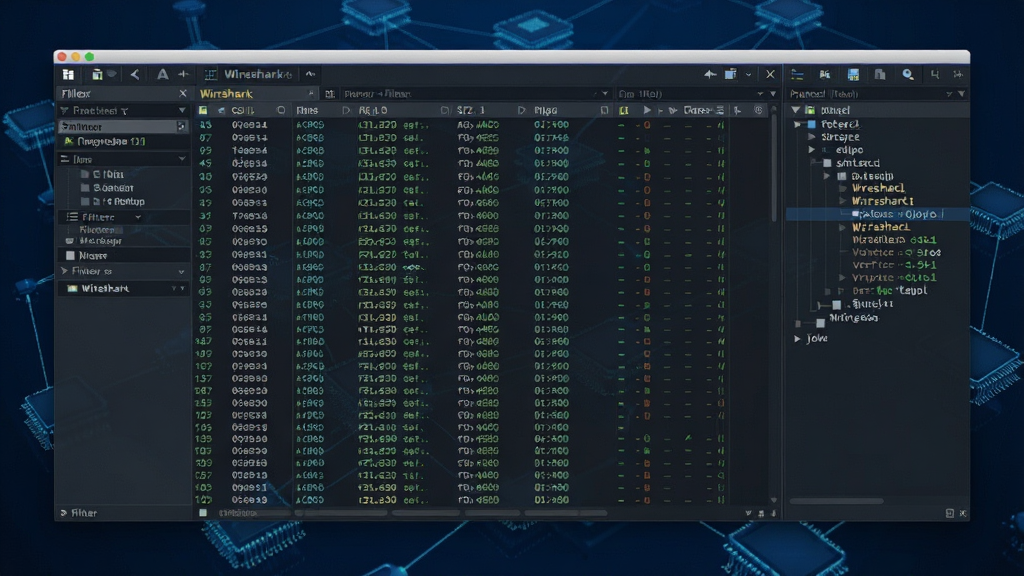
Task: Select the Wireshark title tab in top toolbar
Action: coord(257,74)
